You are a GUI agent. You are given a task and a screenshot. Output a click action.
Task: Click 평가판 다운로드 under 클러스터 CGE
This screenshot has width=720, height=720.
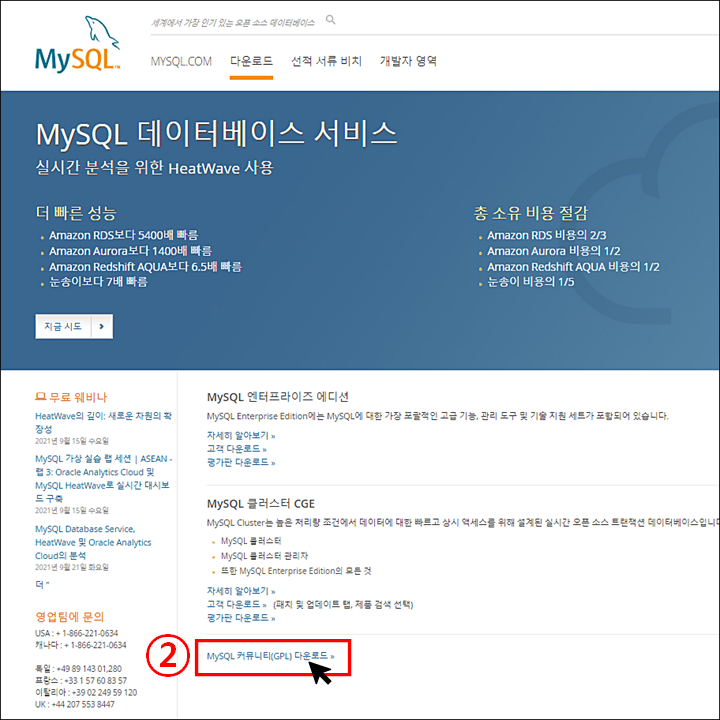241,618
